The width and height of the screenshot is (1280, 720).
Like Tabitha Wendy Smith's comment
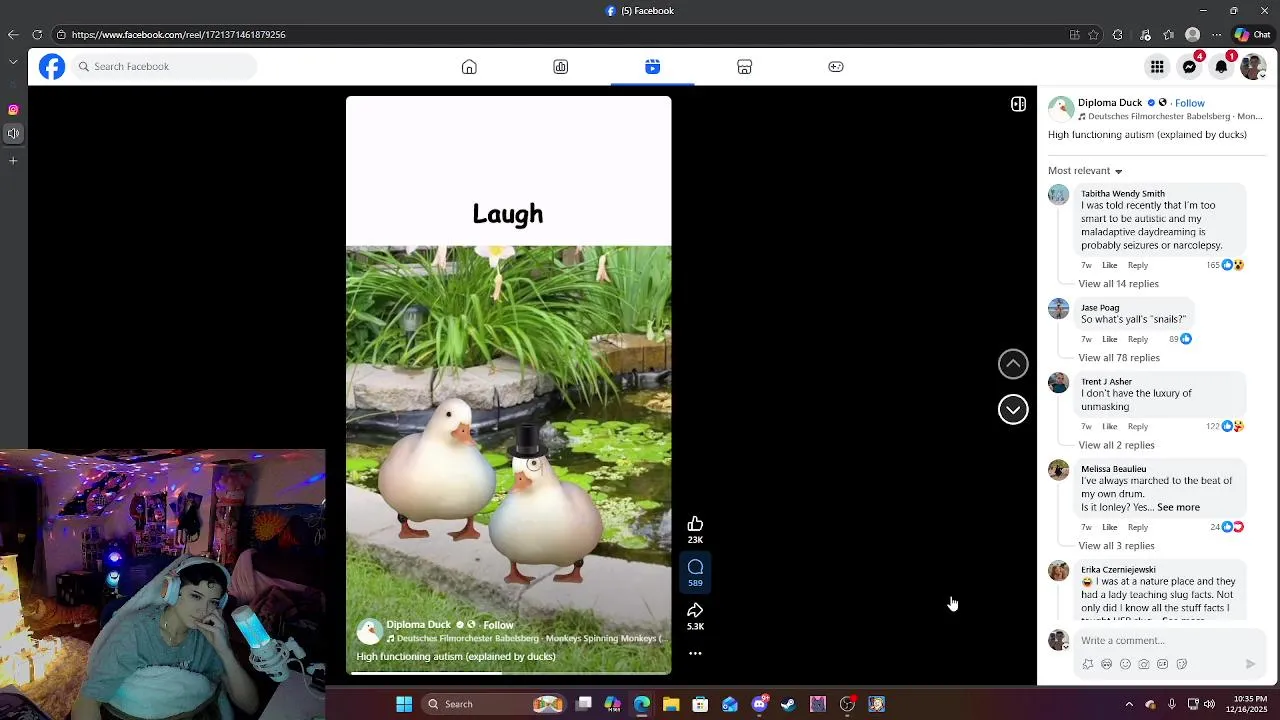pyautogui.click(x=1109, y=265)
